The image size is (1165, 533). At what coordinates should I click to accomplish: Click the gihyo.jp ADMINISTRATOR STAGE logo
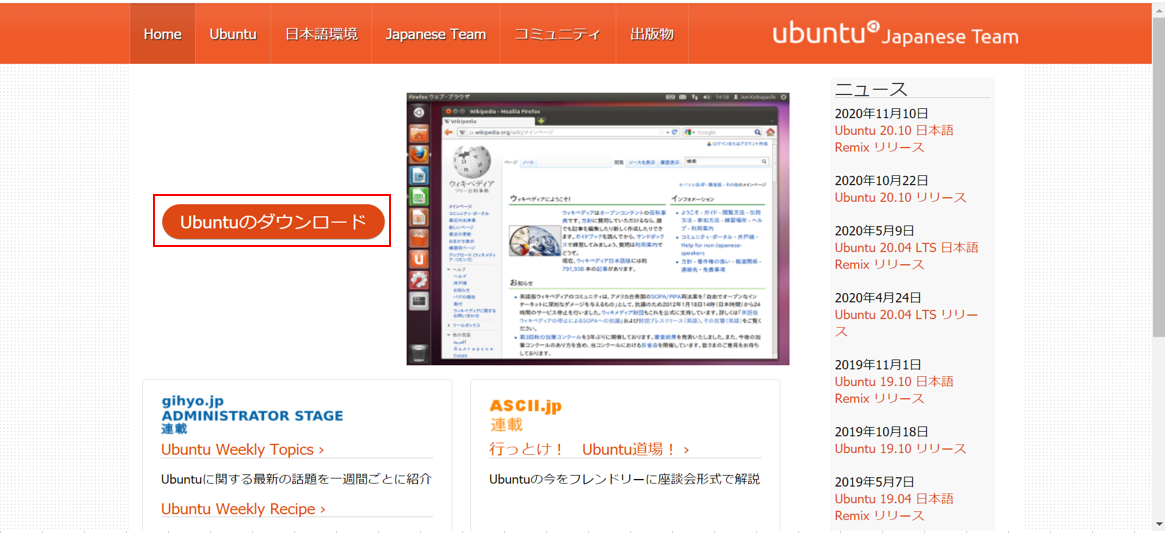pyautogui.click(x=252, y=414)
